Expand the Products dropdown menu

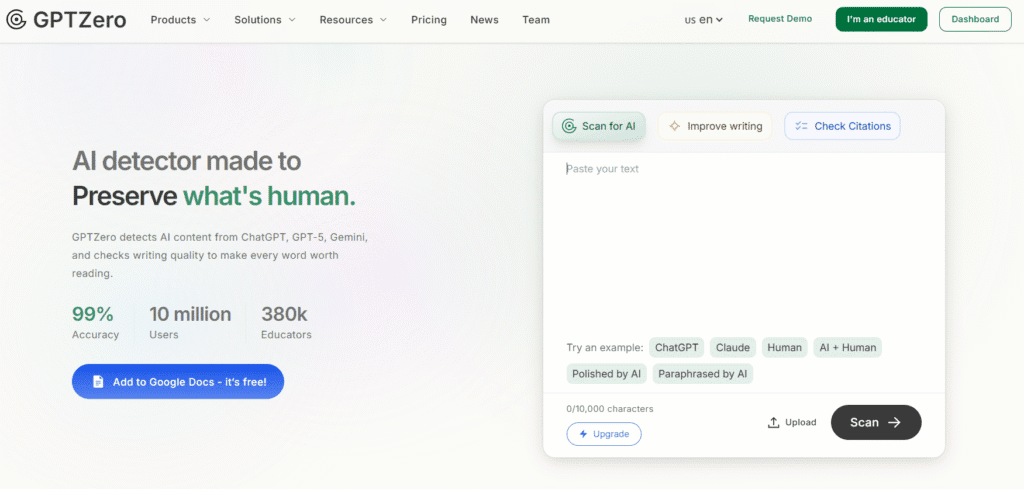[180, 20]
